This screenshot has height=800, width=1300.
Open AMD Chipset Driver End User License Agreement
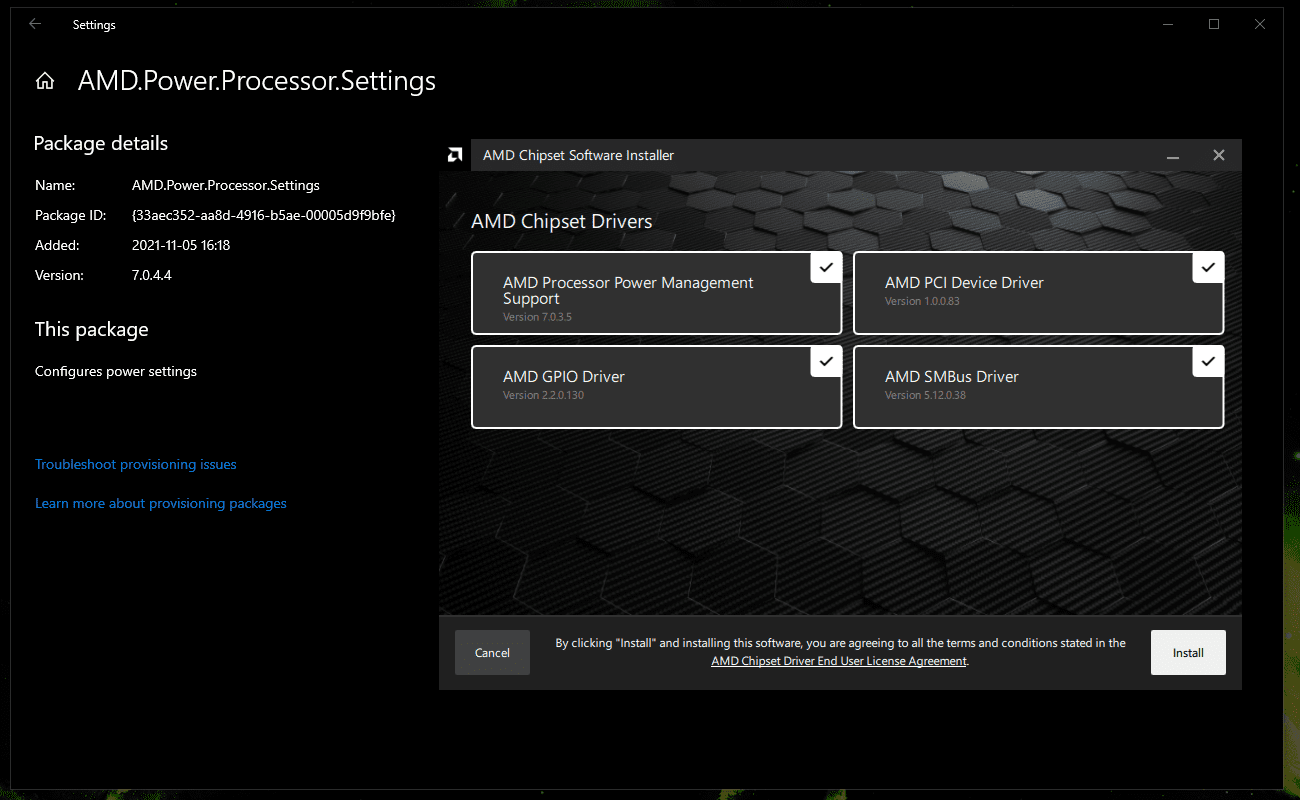(839, 661)
